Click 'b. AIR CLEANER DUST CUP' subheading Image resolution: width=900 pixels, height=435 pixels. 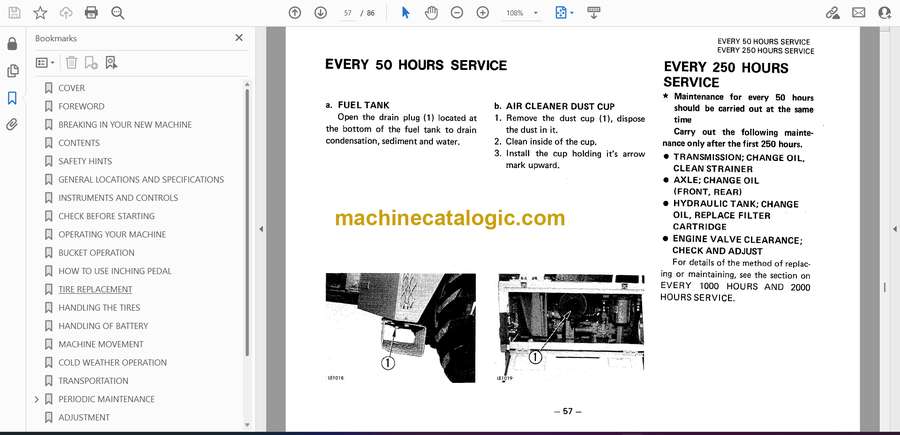554,106
